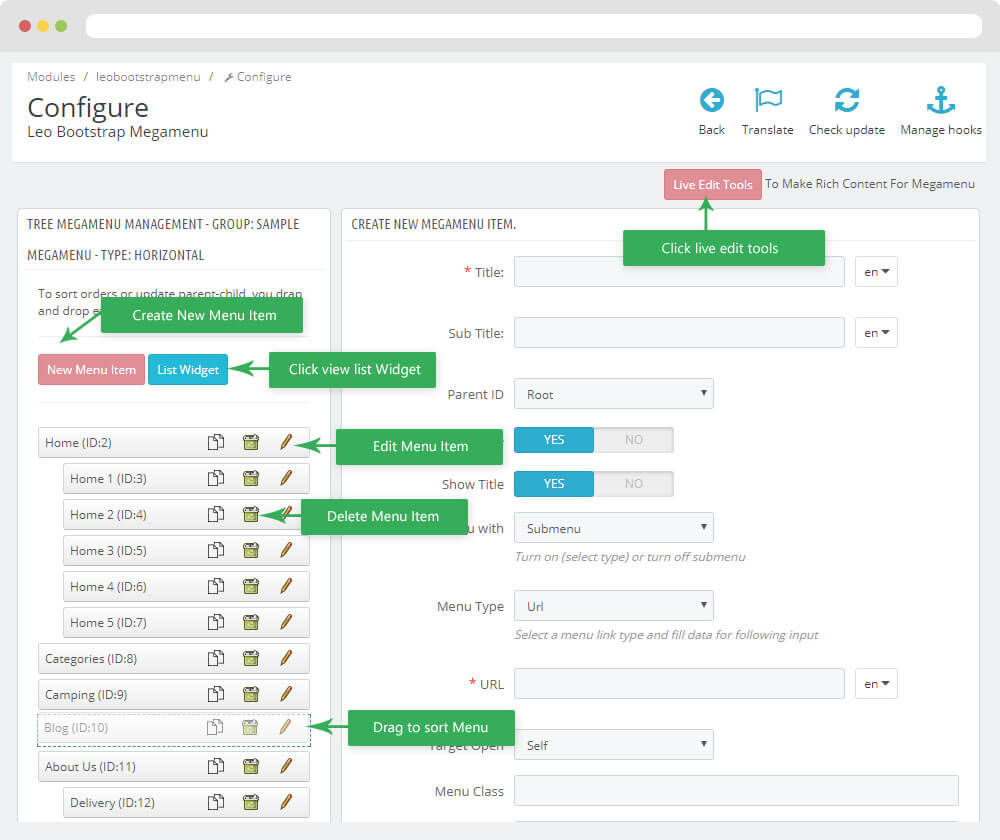Open leobootstrapmenu breadcrumb link
The image size is (1000, 840).
(x=148, y=77)
